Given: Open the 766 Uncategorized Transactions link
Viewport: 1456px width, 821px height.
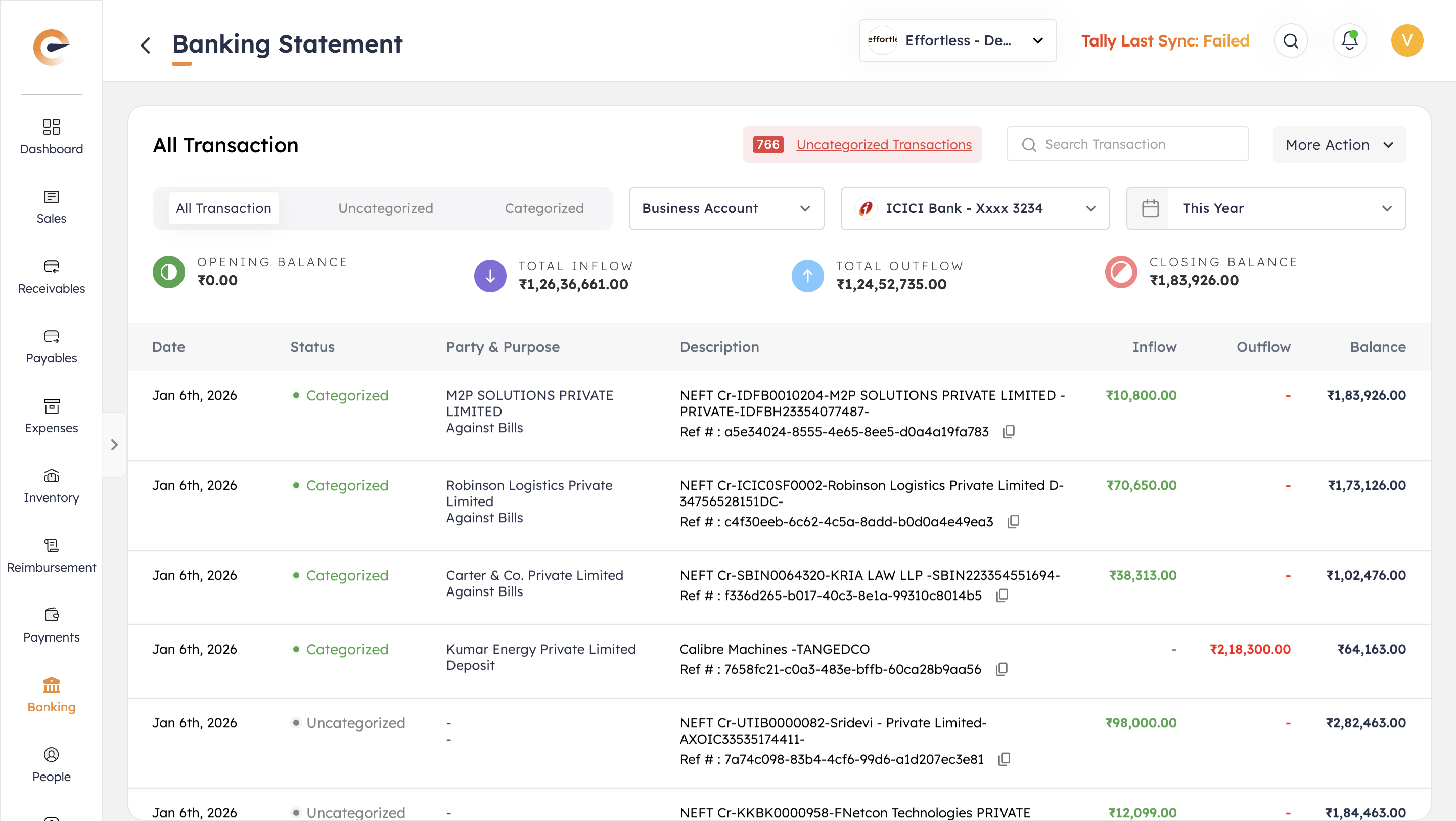Looking at the screenshot, I should (x=883, y=145).
